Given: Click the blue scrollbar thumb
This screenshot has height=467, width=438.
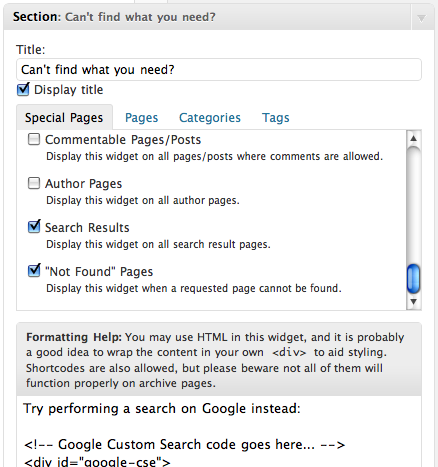Looking at the screenshot, I should (414, 279).
